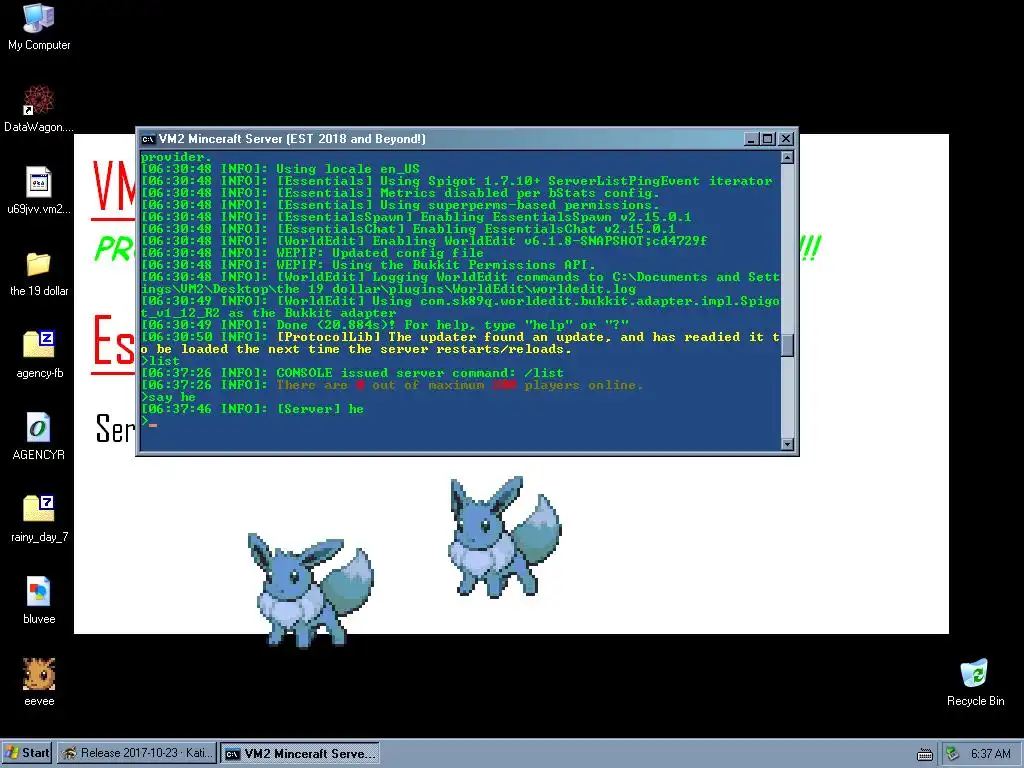Click 'Using the Bukkit Permissions API' line

point(368,265)
